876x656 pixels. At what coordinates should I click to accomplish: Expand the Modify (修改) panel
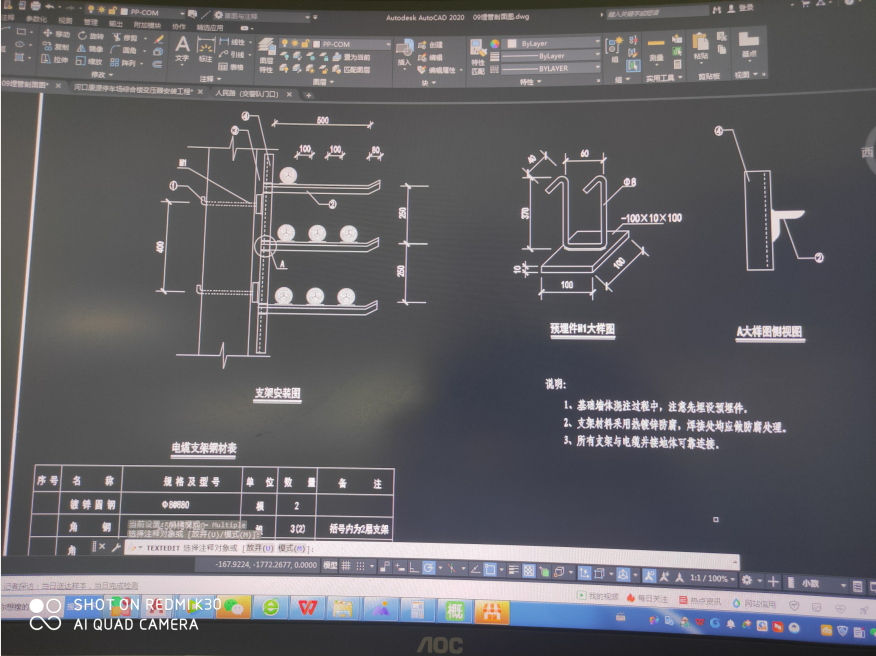[x=102, y=74]
